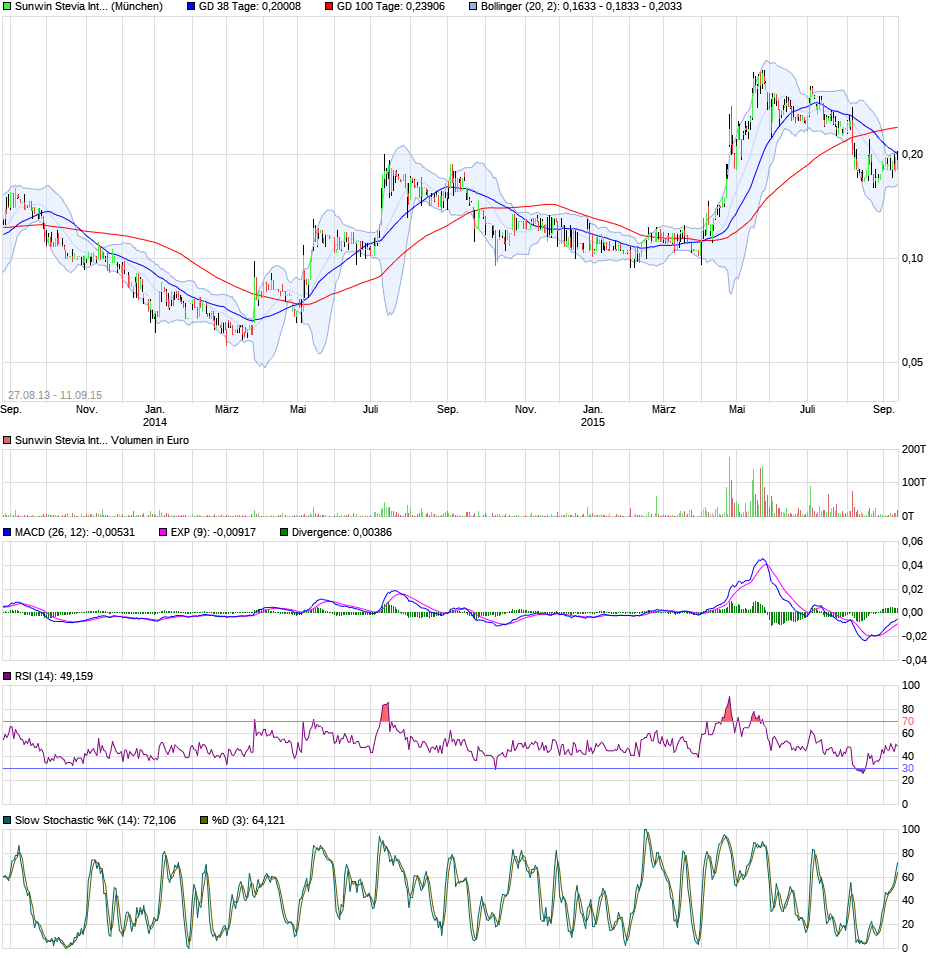Click the 0,10 price axis label
Image resolution: width=940 pixels, height=958 pixels.
[x=913, y=258]
